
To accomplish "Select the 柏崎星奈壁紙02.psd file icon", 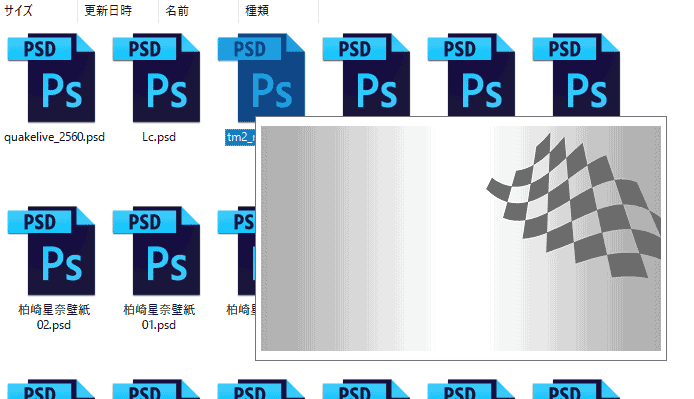I will [51, 251].
